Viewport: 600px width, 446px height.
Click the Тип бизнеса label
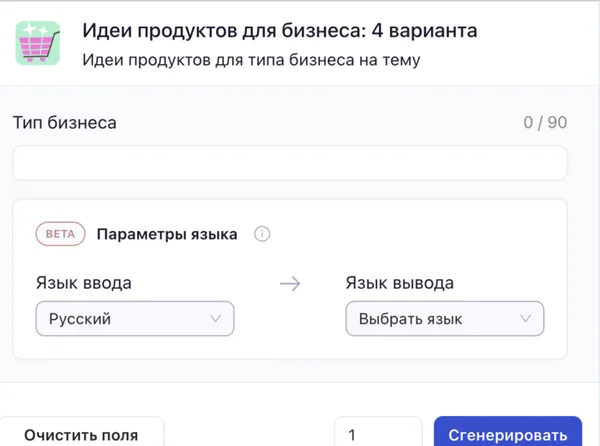coord(65,123)
